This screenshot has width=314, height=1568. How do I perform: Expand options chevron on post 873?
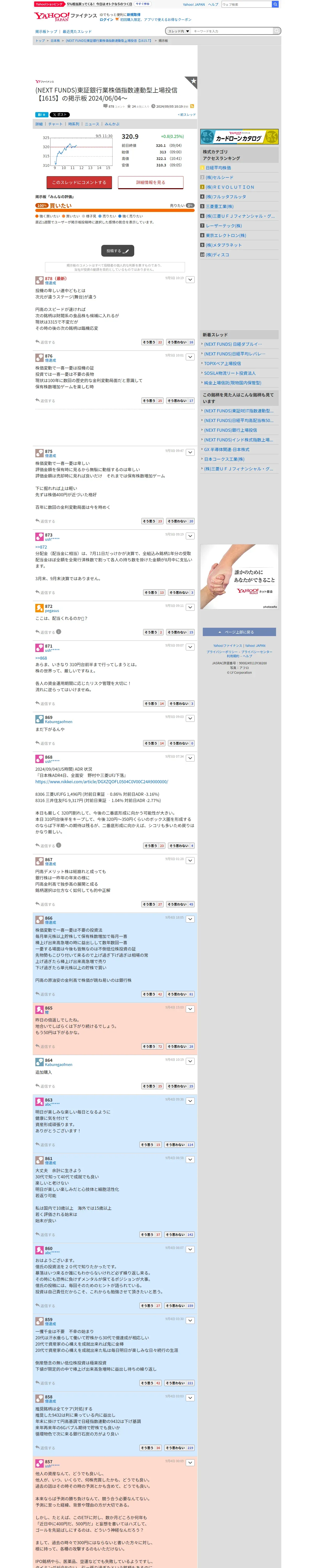(190, 536)
